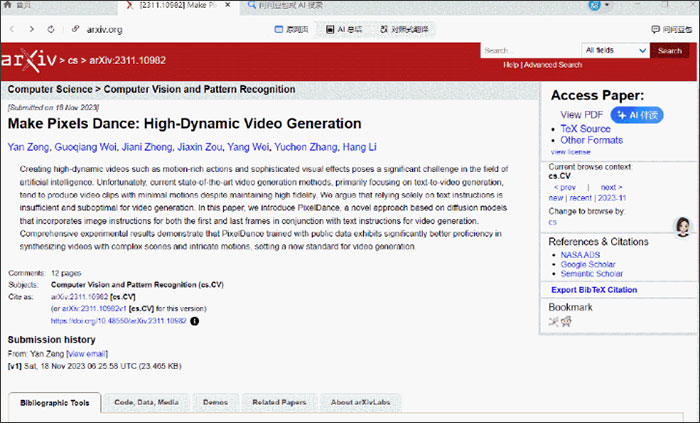The height and width of the screenshot is (423, 700).
Task: Open the profile dropdown arrow in title bar
Action: click(607, 5)
